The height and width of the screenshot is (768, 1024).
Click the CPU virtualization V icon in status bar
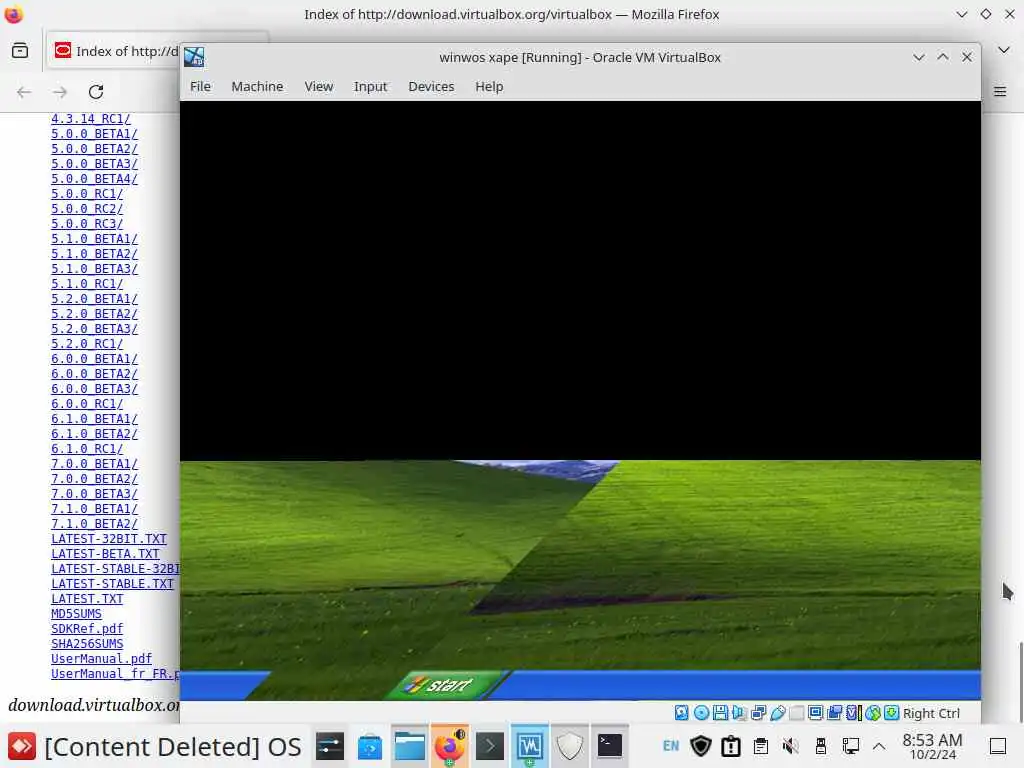point(853,713)
